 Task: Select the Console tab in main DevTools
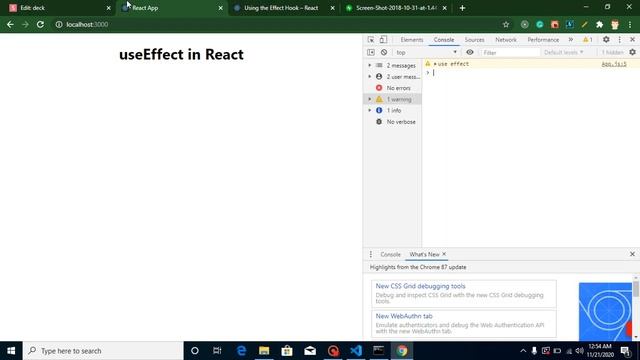coord(444,40)
